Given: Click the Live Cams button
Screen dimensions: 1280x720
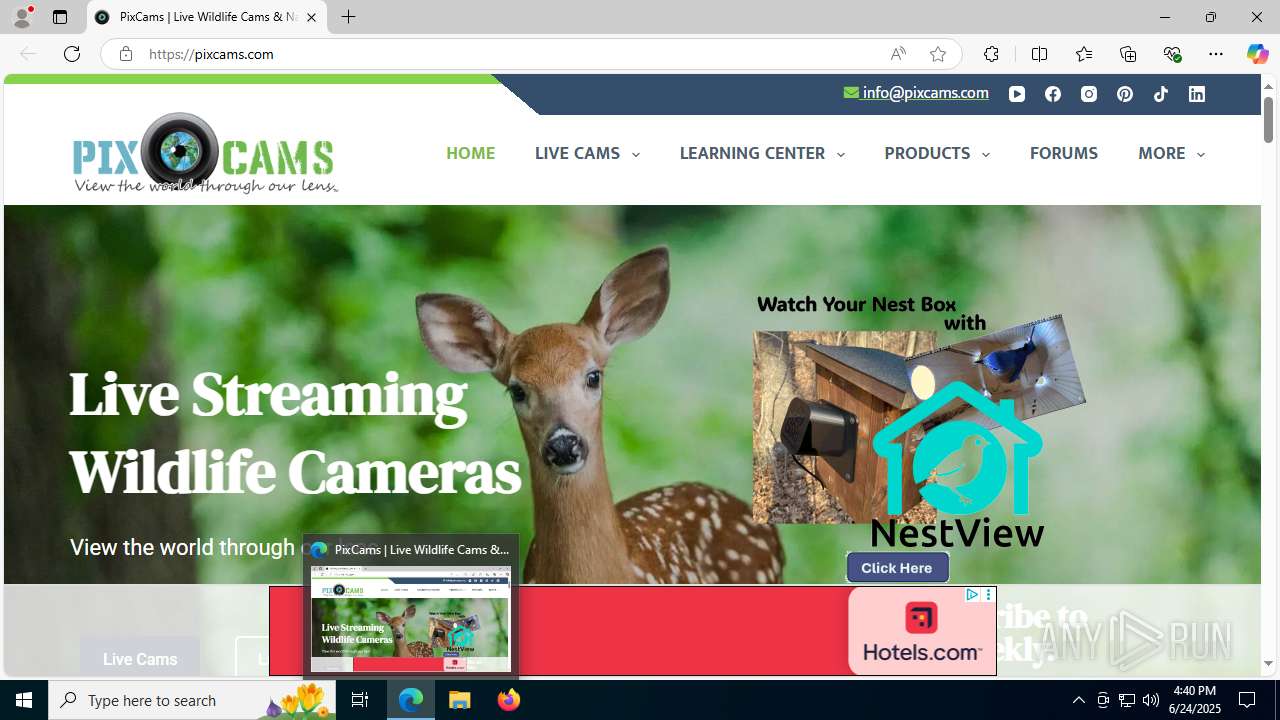Looking at the screenshot, I should pos(140,659).
